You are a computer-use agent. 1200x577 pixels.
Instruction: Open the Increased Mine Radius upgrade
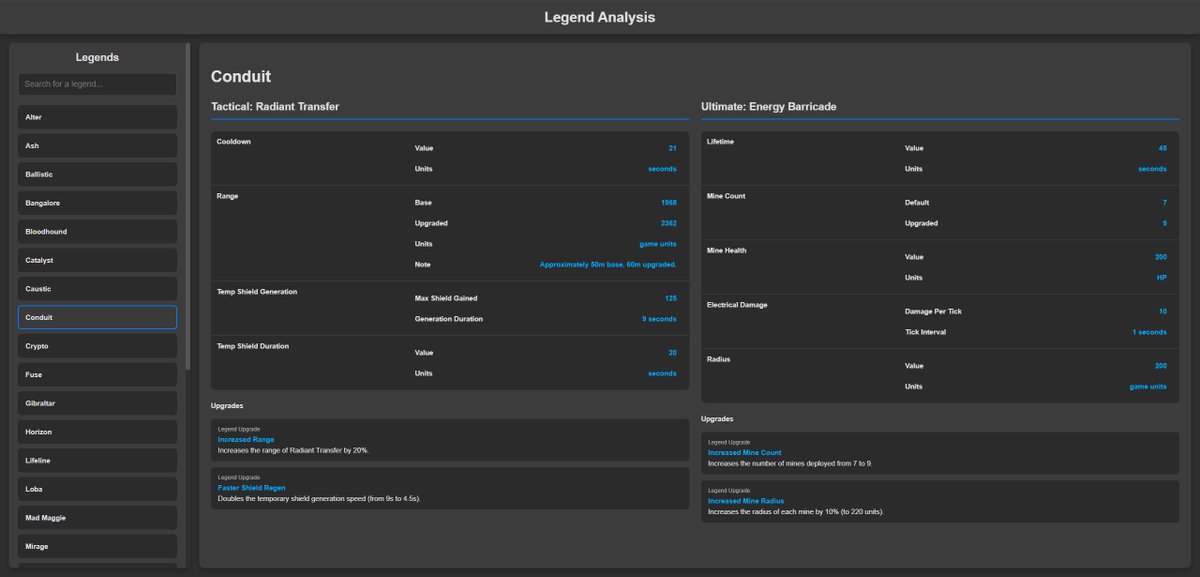[746, 500]
